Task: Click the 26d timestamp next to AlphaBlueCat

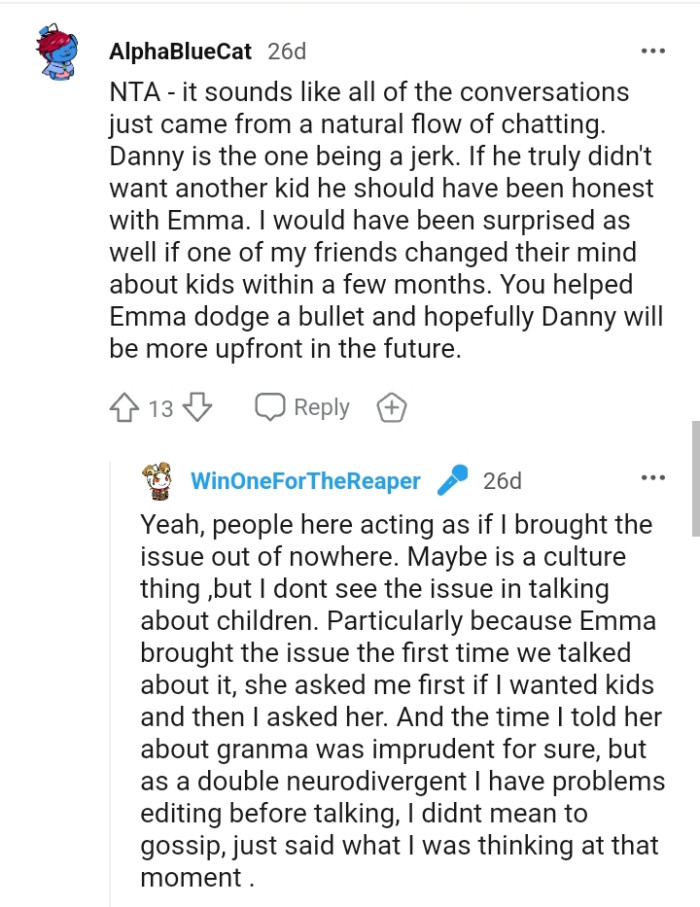Action: click(x=284, y=47)
